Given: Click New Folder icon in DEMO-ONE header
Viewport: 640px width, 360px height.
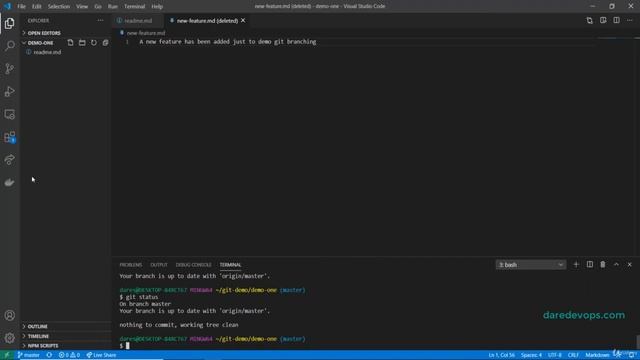Looking at the screenshot, I should (x=82, y=42).
